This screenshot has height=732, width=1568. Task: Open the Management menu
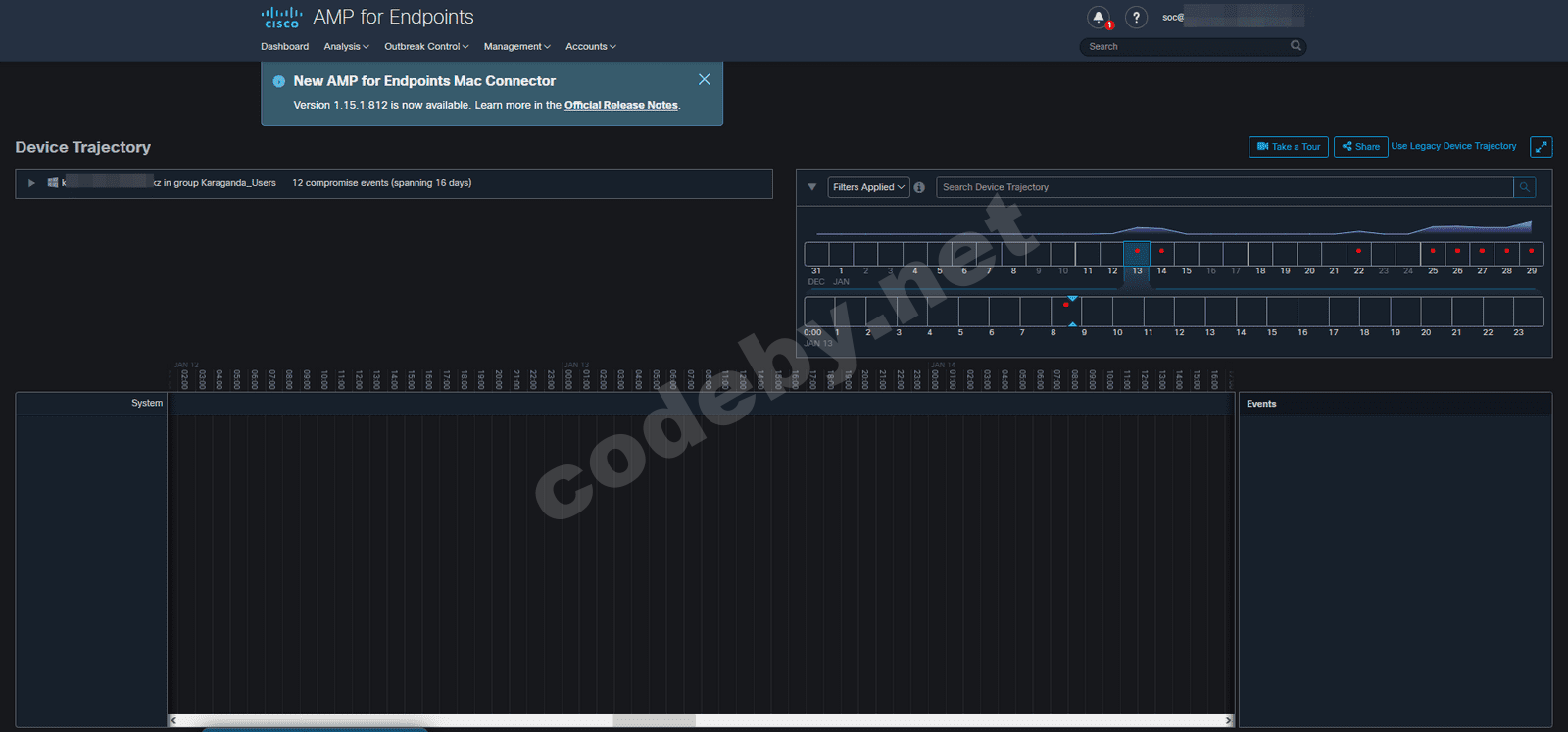click(516, 46)
